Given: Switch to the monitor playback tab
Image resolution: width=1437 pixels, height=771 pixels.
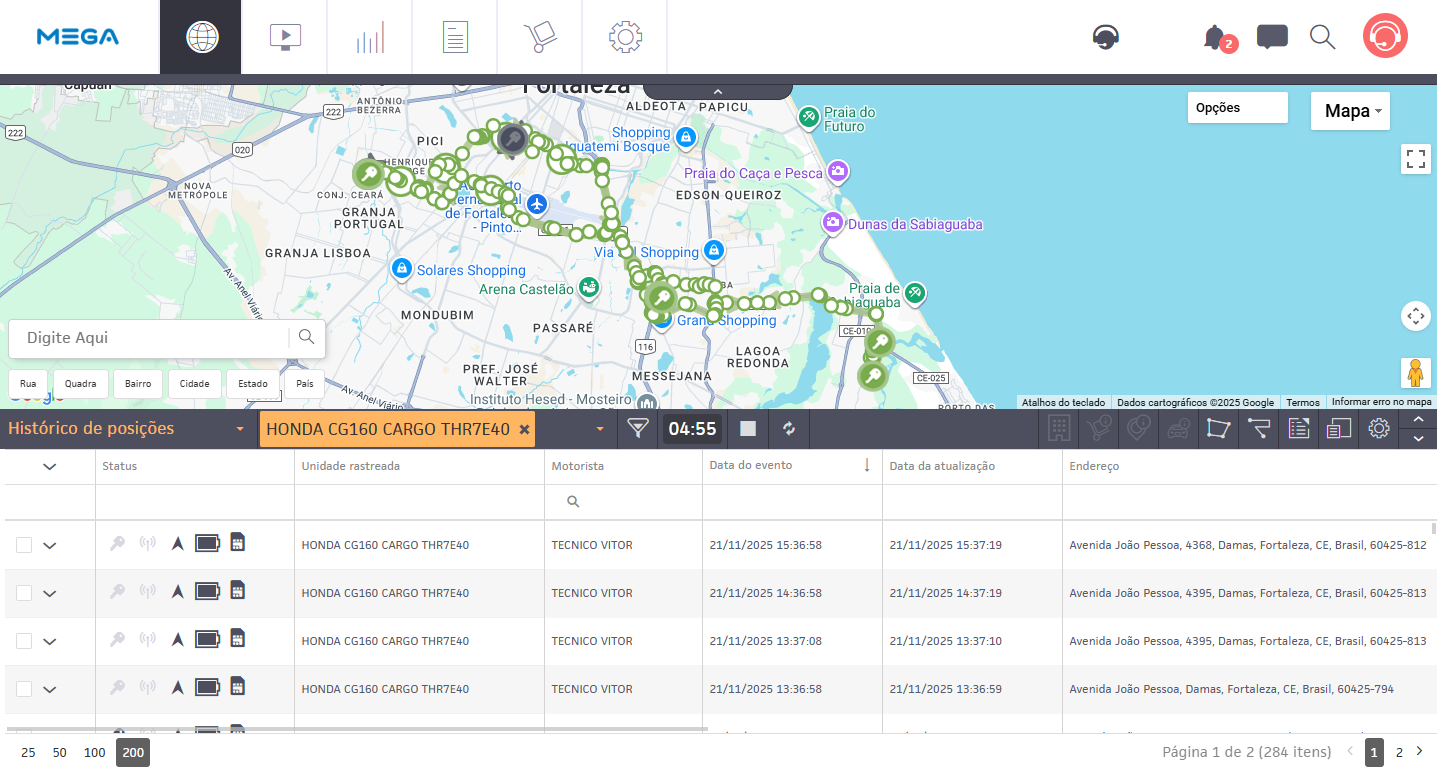Looking at the screenshot, I should coord(285,37).
